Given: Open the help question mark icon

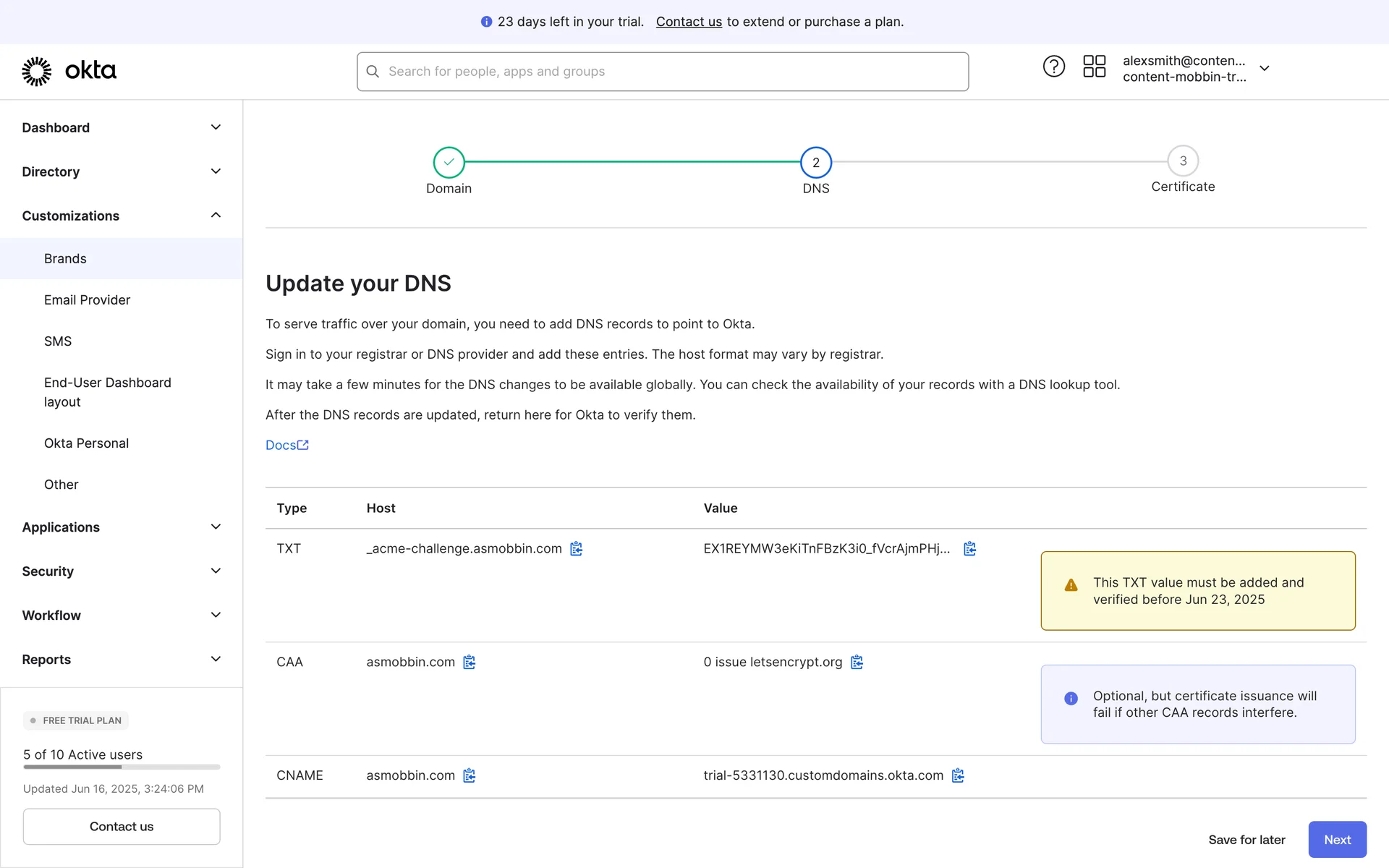Looking at the screenshot, I should point(1053,67).
